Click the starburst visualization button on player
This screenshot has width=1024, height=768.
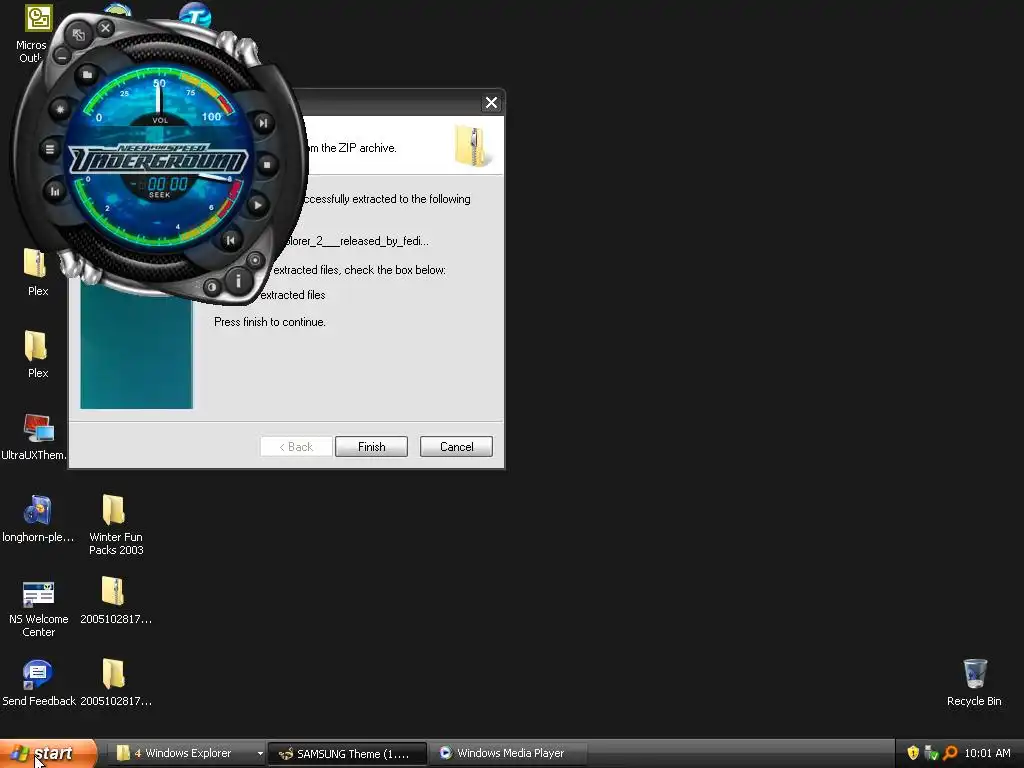coord(61,109)
